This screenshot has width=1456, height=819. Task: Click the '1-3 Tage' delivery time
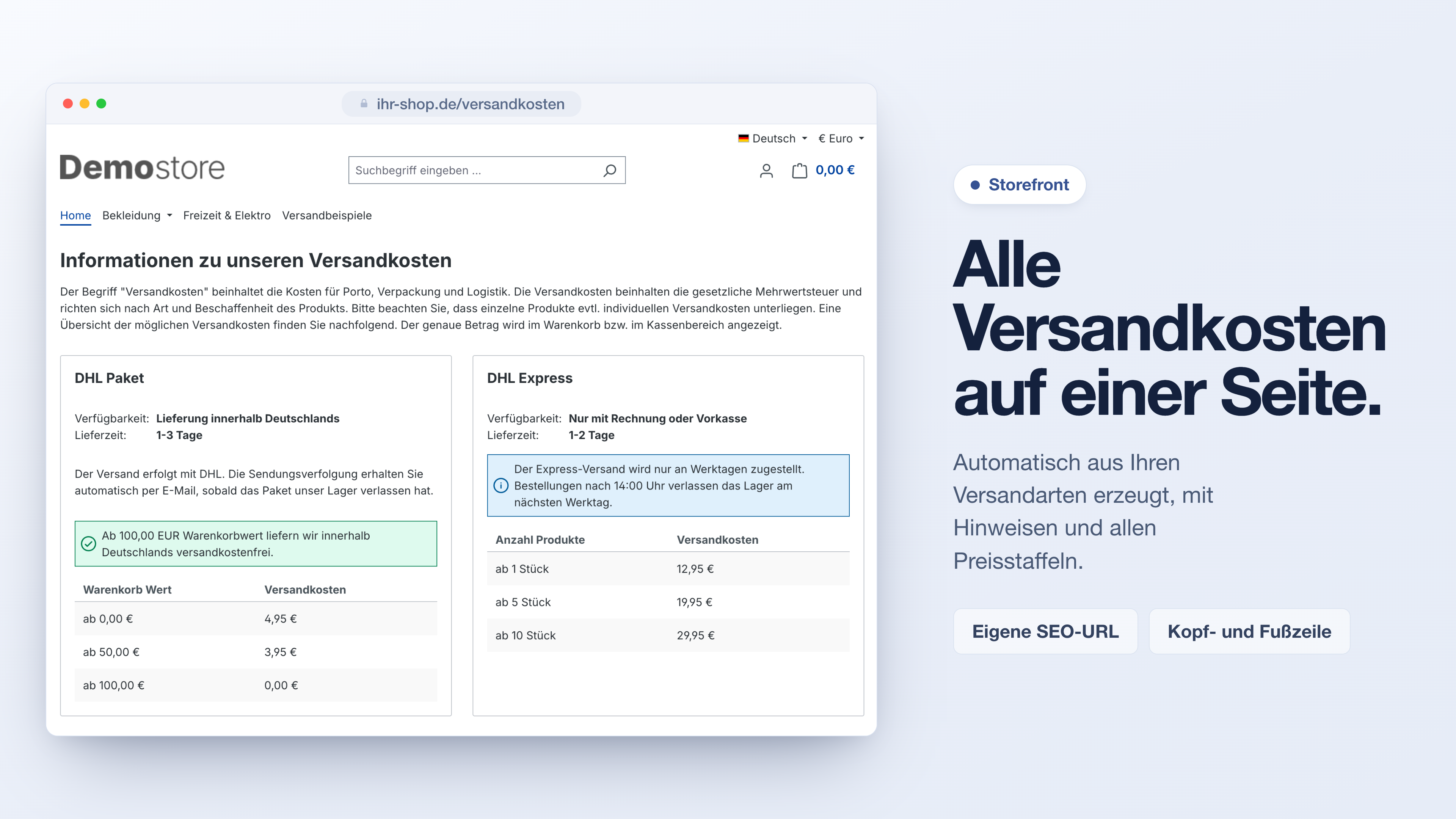[179, 435]
